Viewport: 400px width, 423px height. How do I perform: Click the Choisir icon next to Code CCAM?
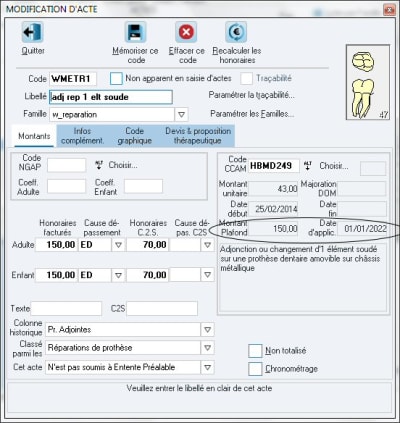pyautogui.click(x=308, y=165)
